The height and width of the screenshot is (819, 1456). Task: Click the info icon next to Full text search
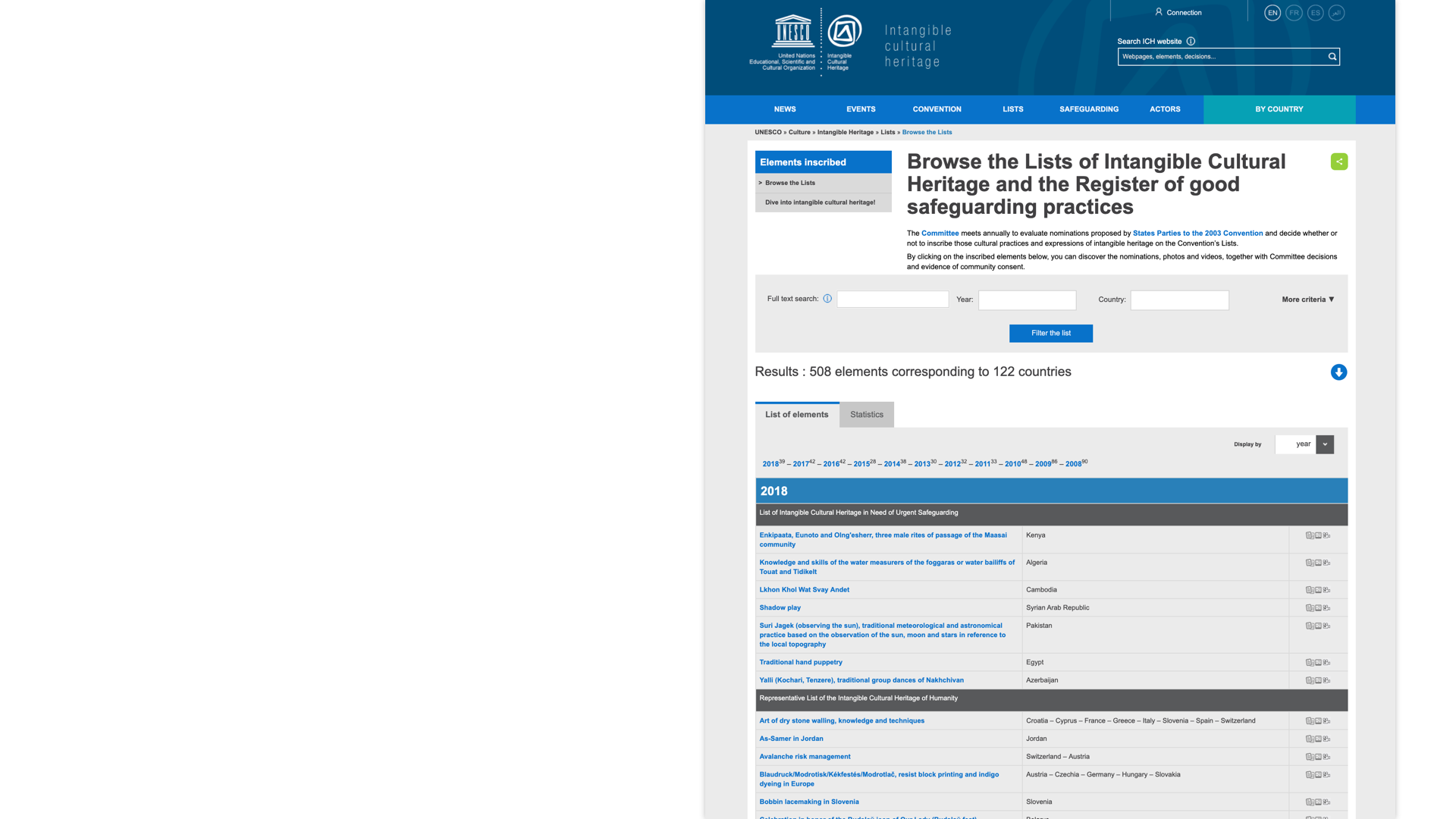point(827,299)
